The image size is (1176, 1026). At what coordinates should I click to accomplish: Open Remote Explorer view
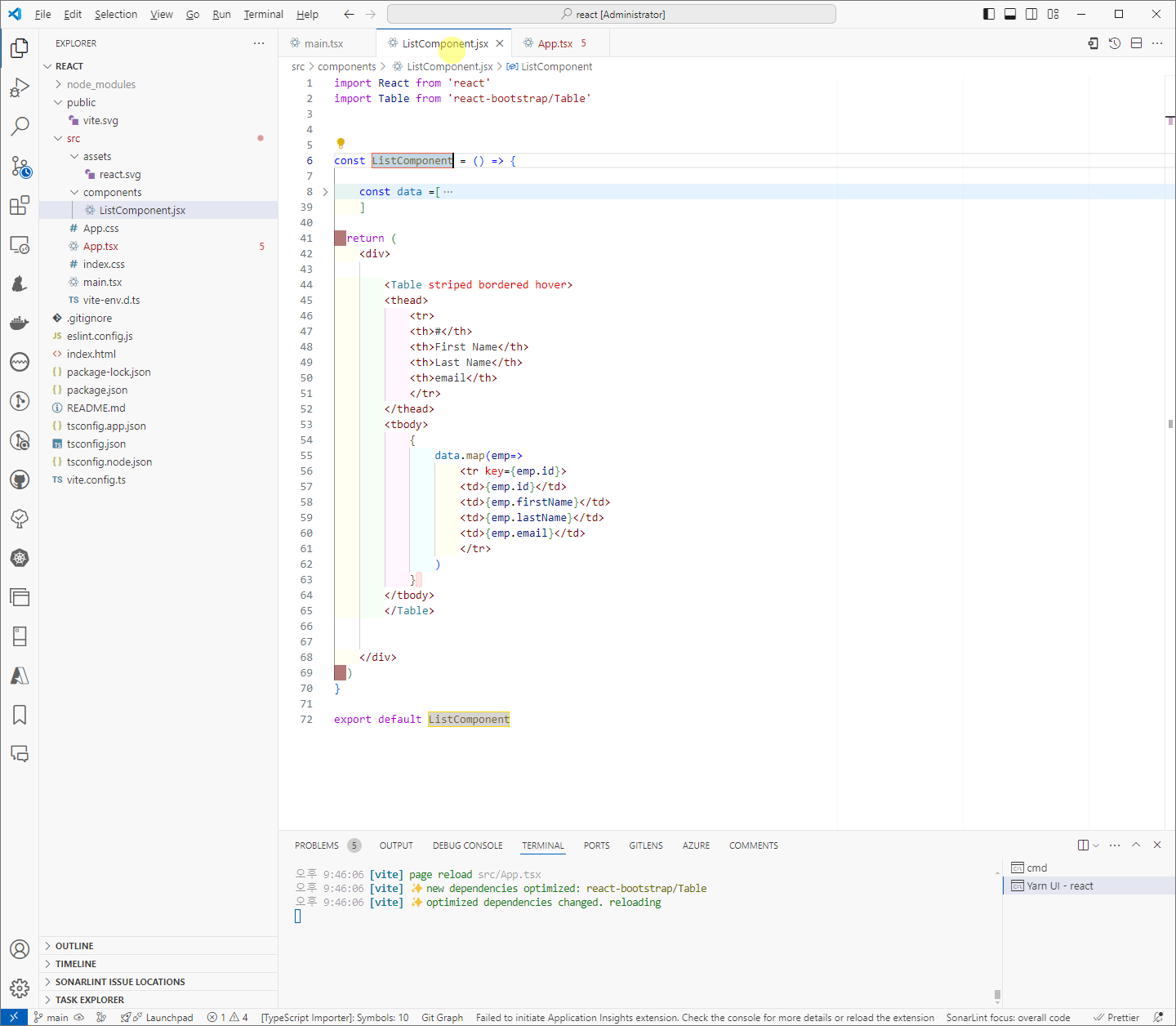20,244
